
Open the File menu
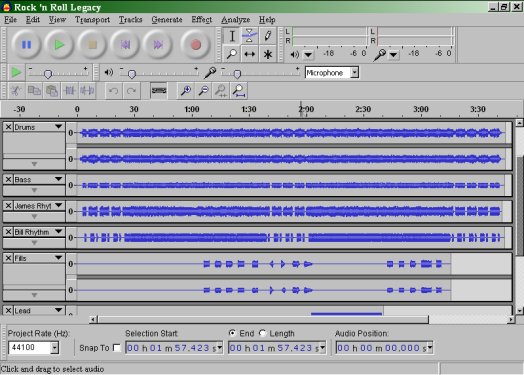coord(10,20)
